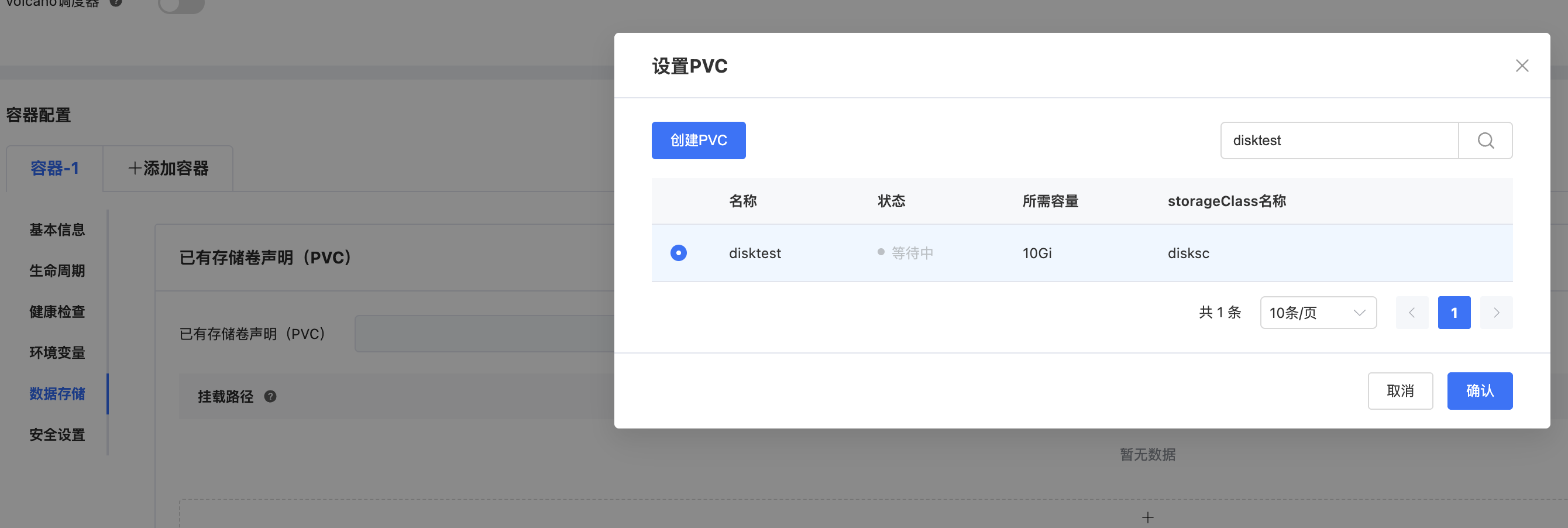
Task: Click the 创建PVC button
Action: (698, 140)
